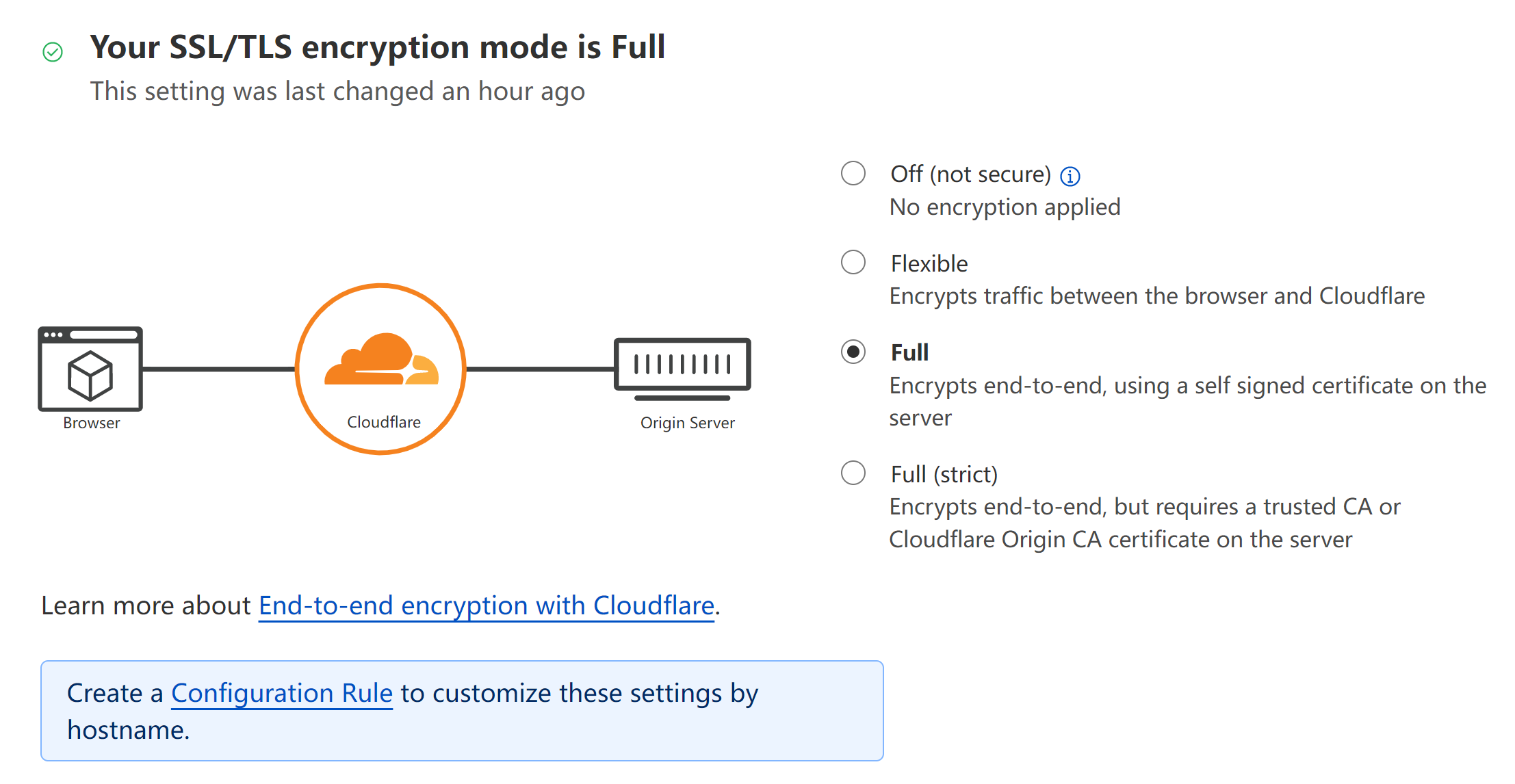Screen dimensions: 1515x784
Task: Click the Origin Server icon in diagram
Action: click(682, 367)
